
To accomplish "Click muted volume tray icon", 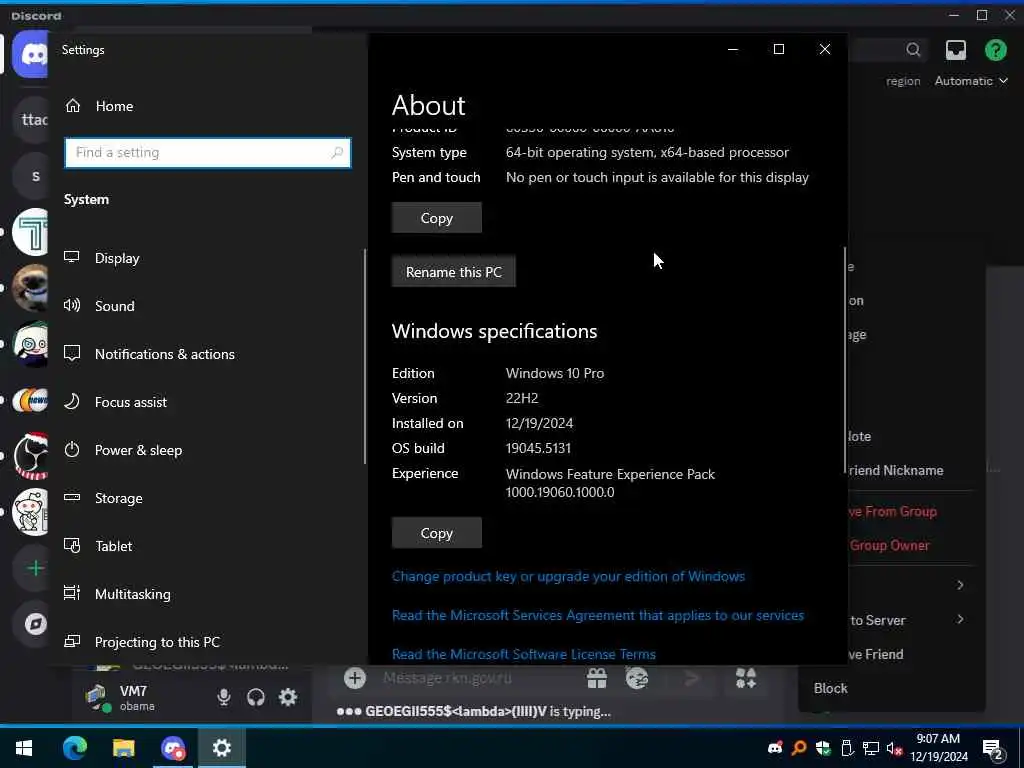I will (894, 749).
